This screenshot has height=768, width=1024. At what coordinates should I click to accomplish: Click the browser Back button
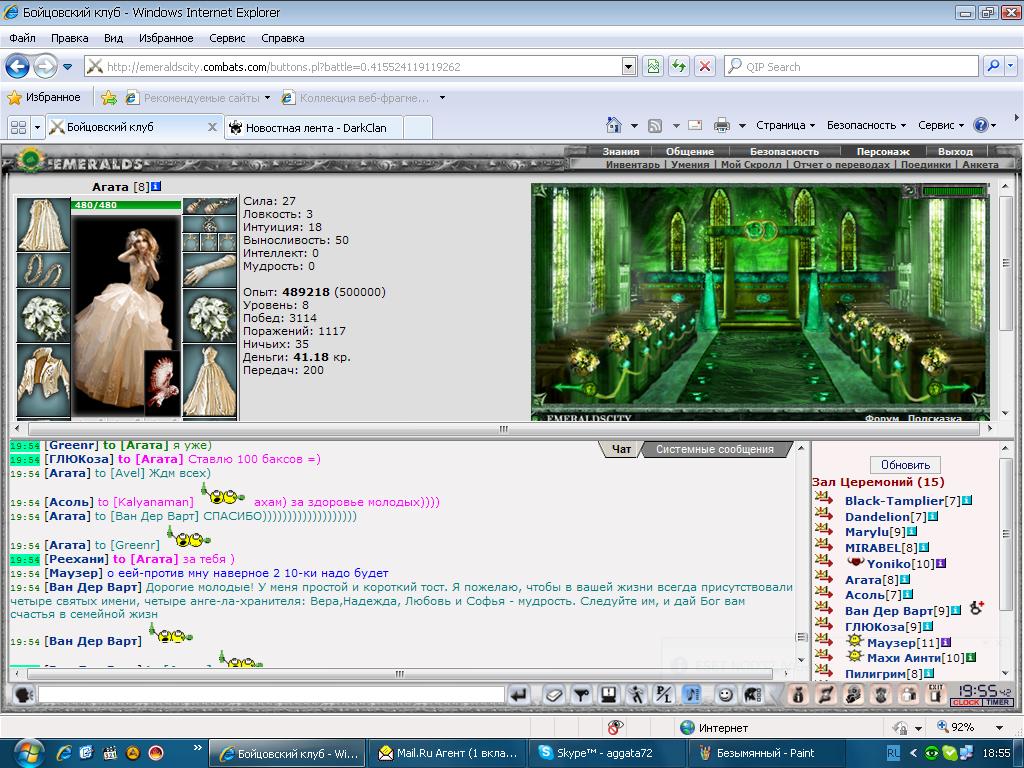click(x=18, y=66)
